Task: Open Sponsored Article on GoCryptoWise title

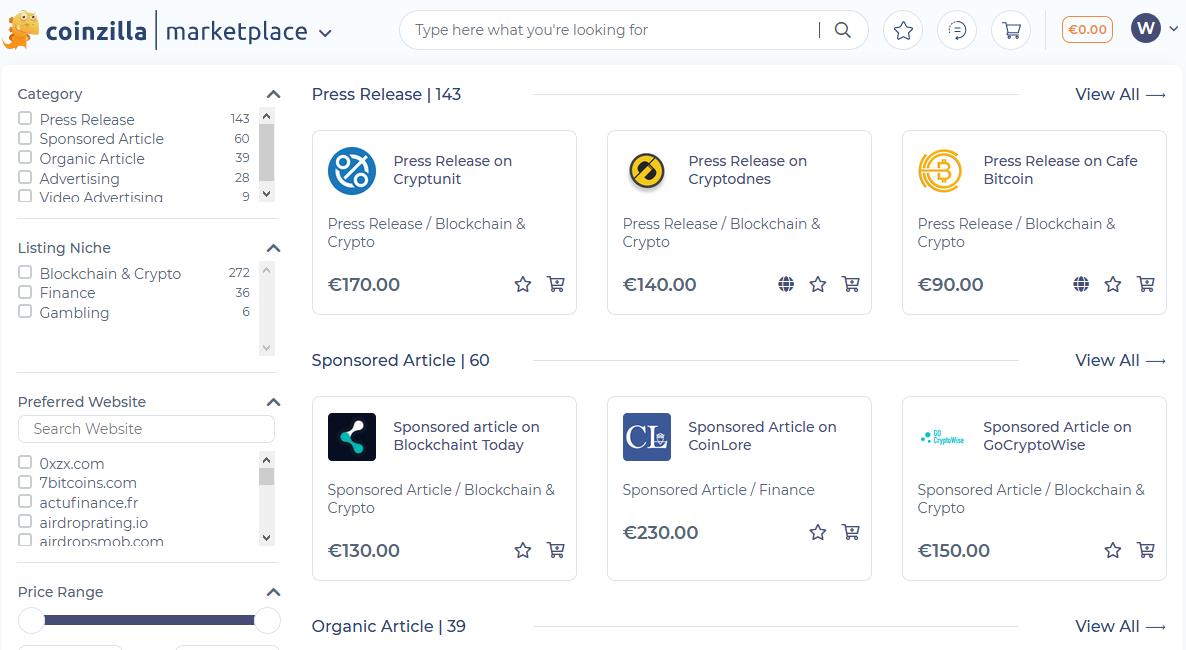Action: click(x=1057, y=436)
